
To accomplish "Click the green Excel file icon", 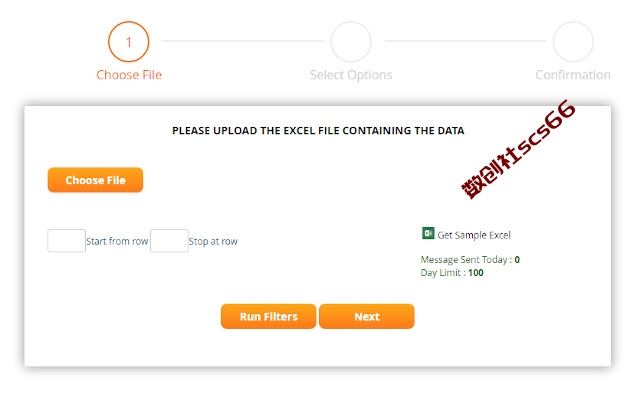I will point(428,233).
